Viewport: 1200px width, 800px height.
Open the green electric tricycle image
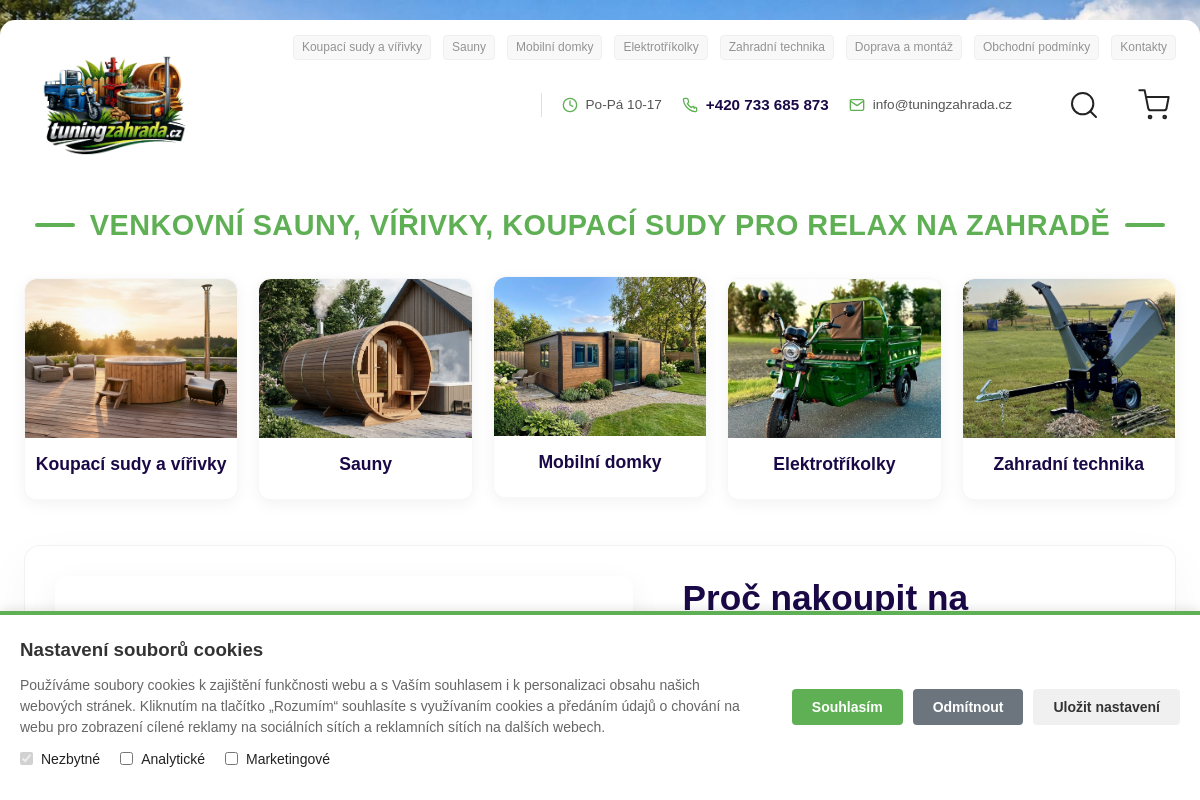(x=834, y=358)
